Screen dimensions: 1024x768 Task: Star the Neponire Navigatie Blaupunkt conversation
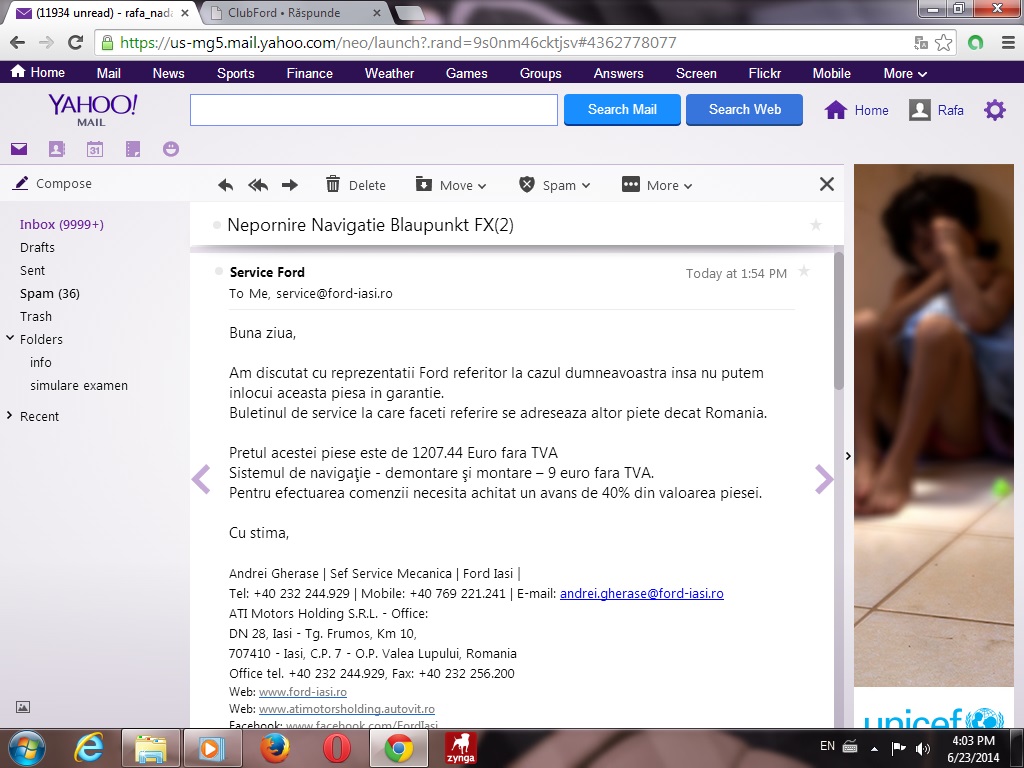point(815,225)
